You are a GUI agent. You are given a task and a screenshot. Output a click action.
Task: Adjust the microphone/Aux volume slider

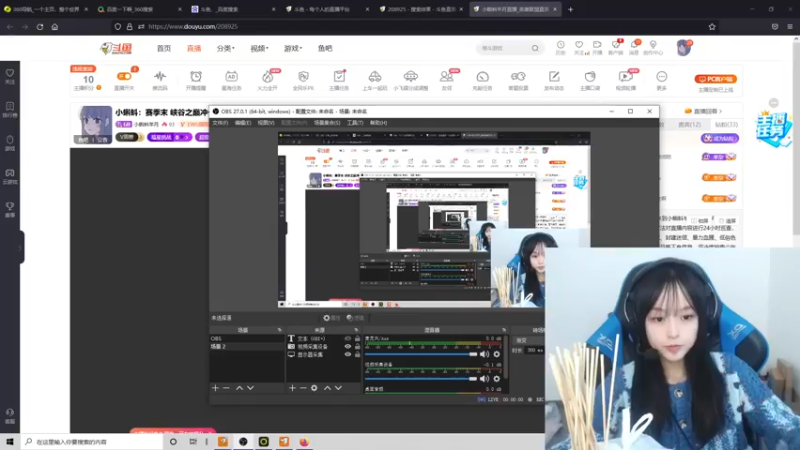coord(421,354)
